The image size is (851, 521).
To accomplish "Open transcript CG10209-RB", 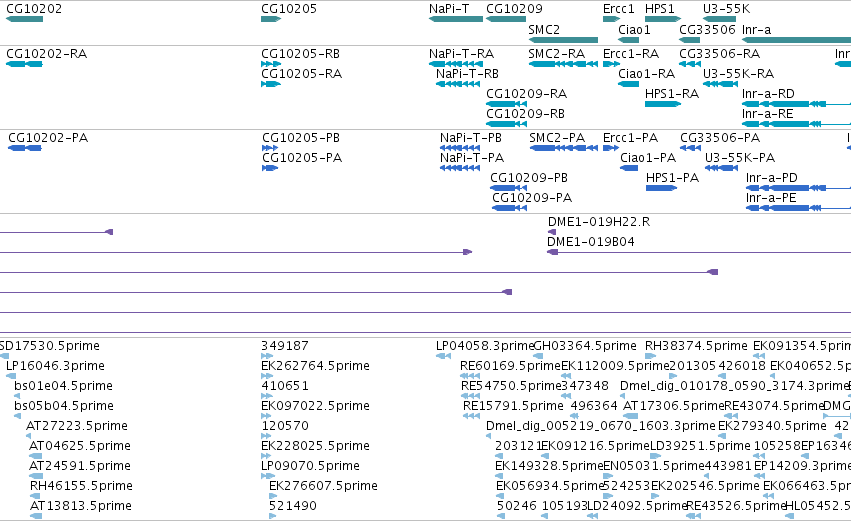I will (x=525, y=114).
